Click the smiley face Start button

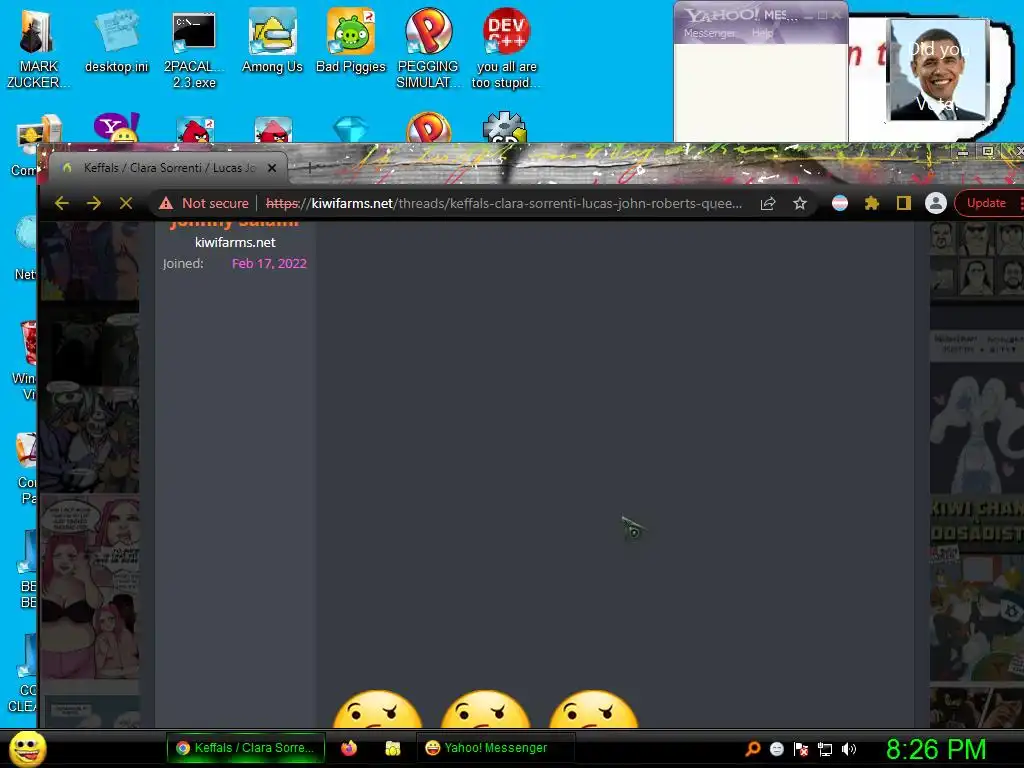27,748
